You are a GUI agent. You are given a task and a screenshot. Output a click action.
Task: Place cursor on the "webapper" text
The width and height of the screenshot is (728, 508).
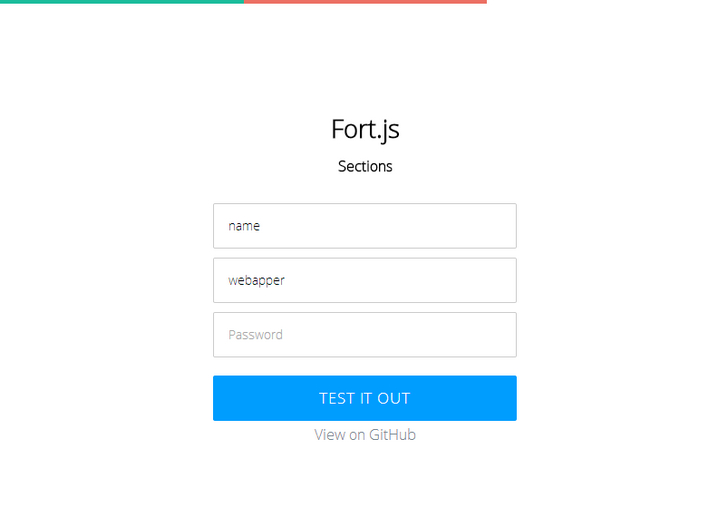[256, 280]
